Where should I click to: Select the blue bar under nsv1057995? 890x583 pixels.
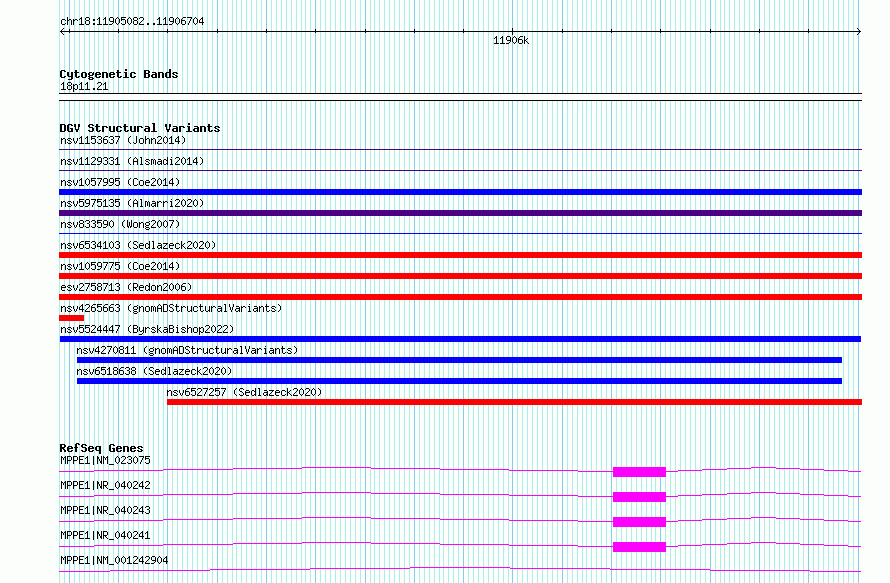[460, 192]
